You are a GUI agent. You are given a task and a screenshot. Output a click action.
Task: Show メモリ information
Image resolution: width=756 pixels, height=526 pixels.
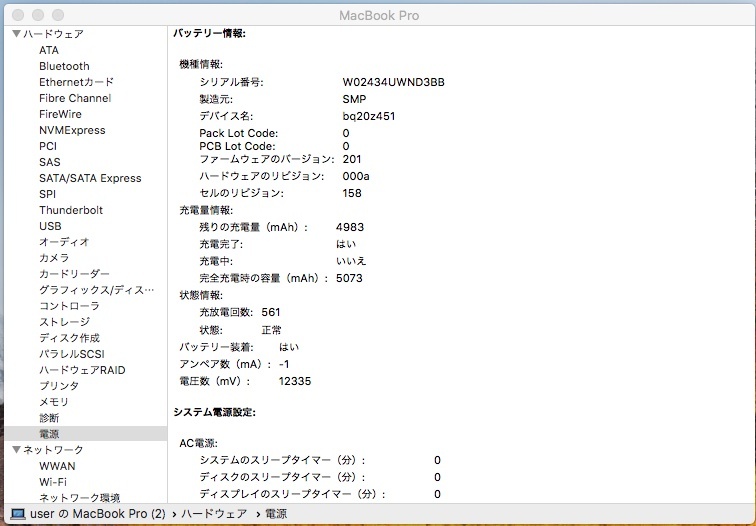click(54, 402)
